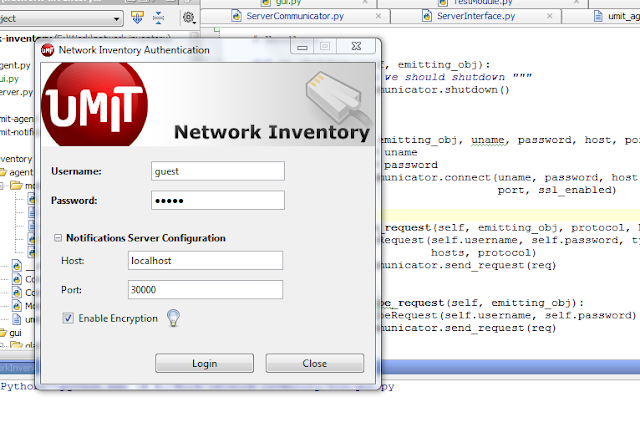The image size is (640, 448).
Task: Click the Password input field
Action: click(x=218, y=200)
